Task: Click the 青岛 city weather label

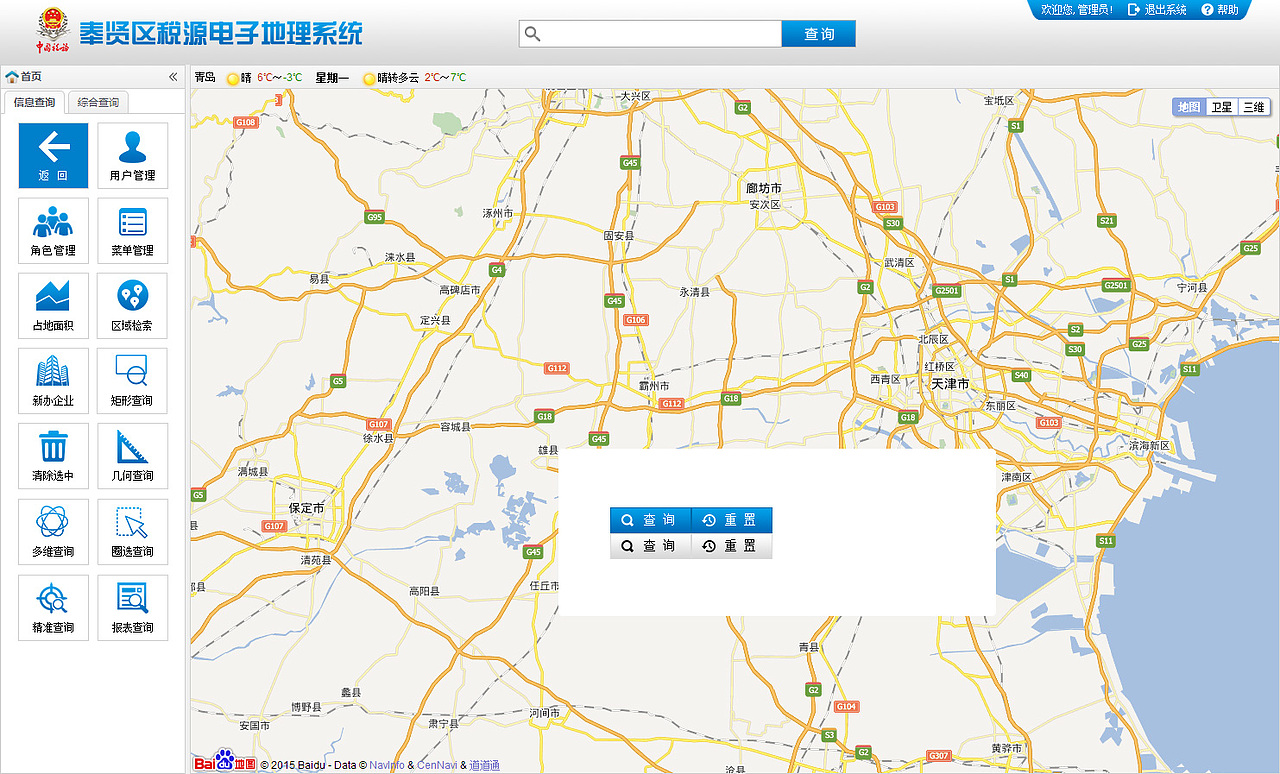Action: point(205,77)
